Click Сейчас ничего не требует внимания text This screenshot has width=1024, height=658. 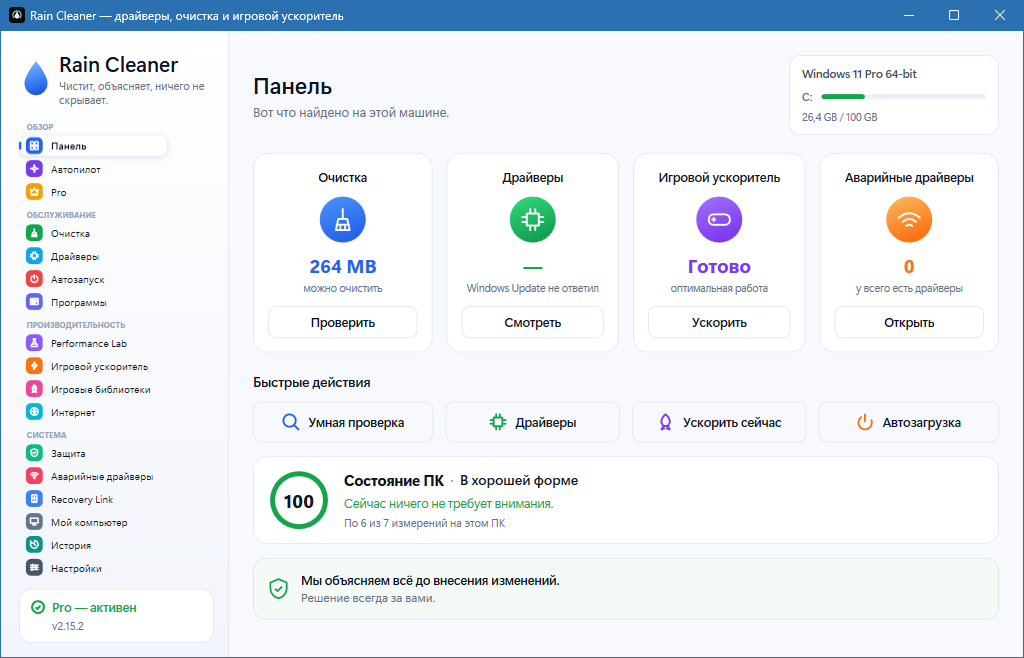pyautogui.click(x=449, y=504)
